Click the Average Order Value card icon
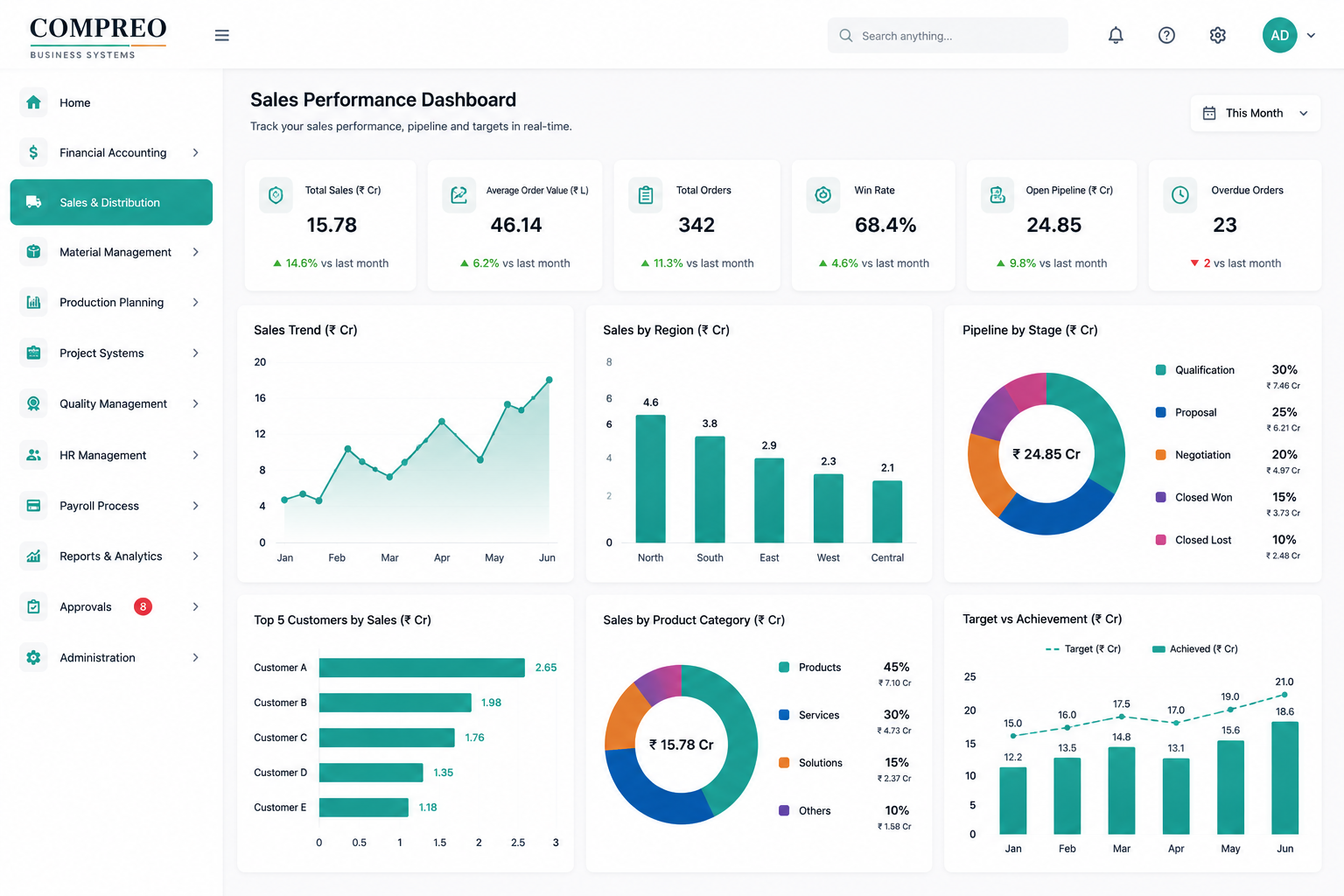Image resolution: width=1344 pixels, height=896 pixels. 458,195
